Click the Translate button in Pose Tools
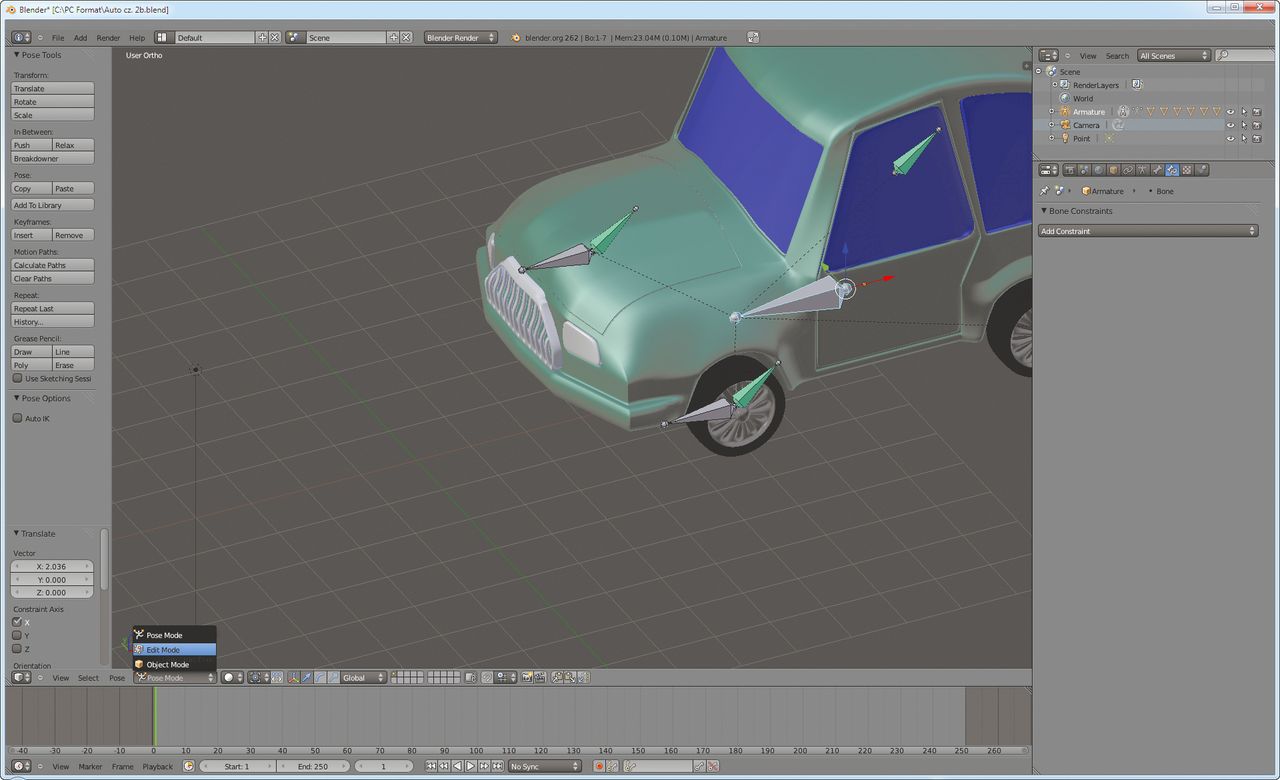 [x=52, y=88]
